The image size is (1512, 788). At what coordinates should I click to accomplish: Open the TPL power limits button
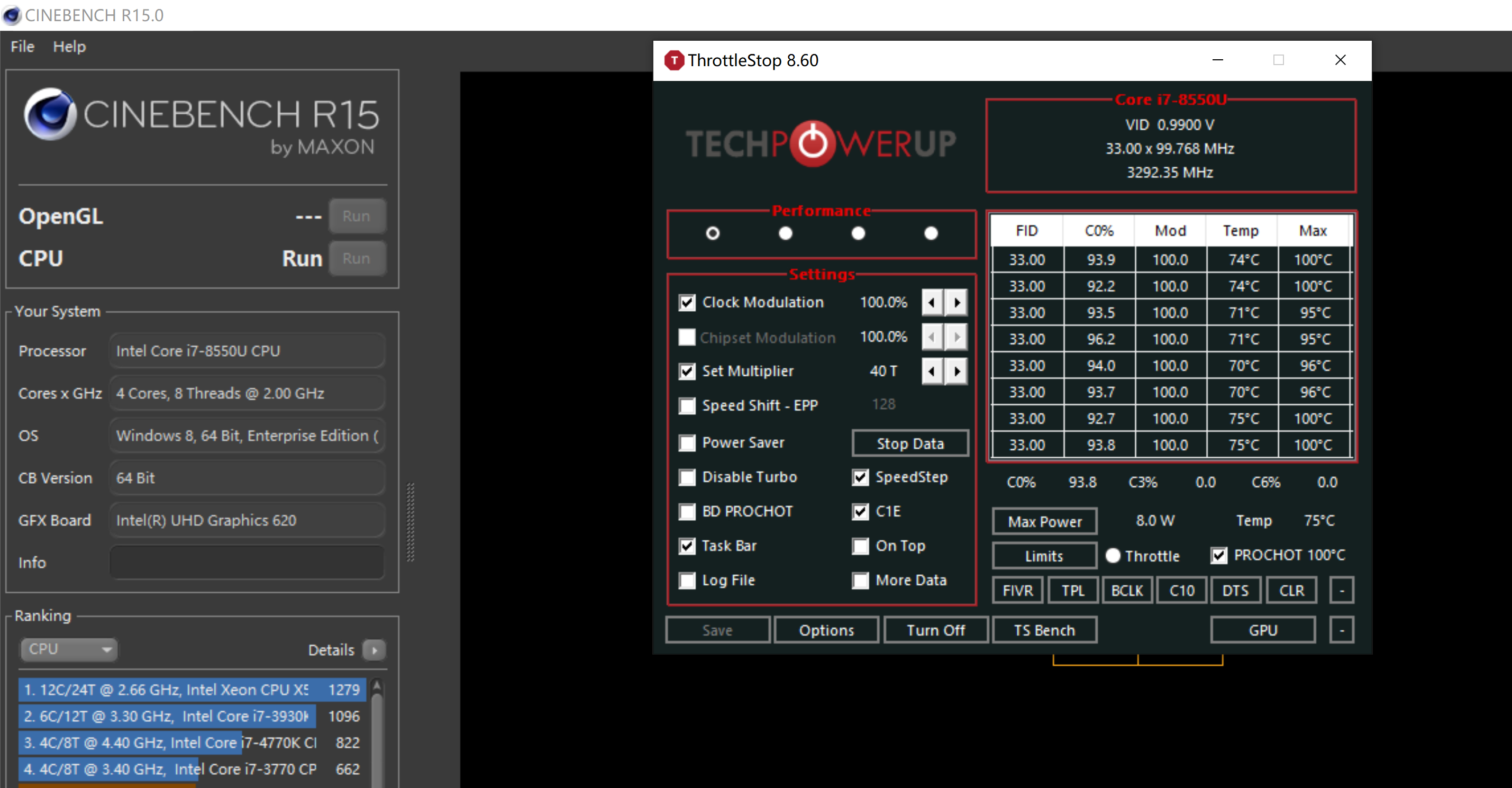point(1073,591)
